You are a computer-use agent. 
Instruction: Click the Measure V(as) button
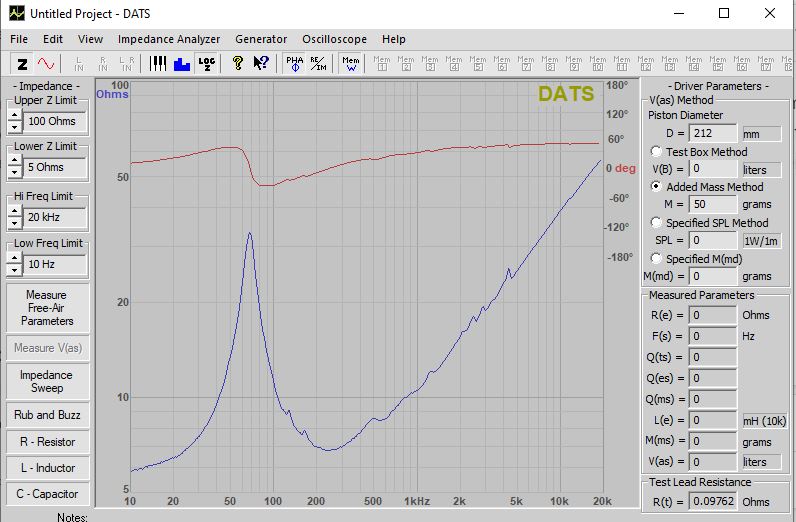tap(48, 348)
